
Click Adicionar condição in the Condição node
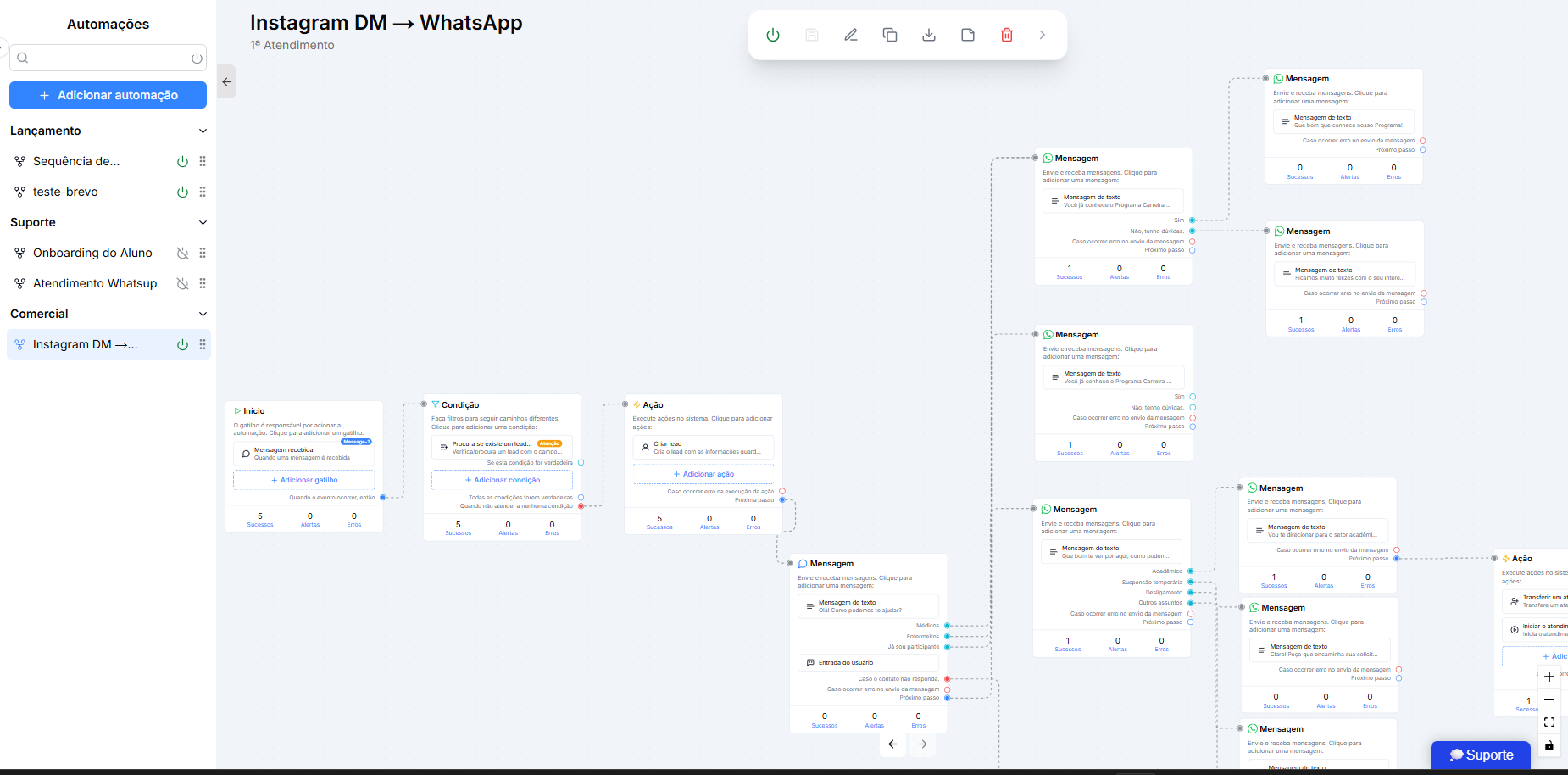point(502,480)
